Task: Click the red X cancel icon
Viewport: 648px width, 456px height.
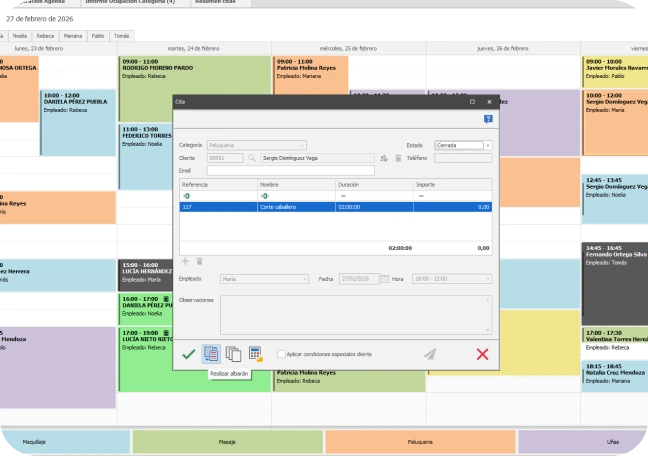Action: tap(482, 353)
